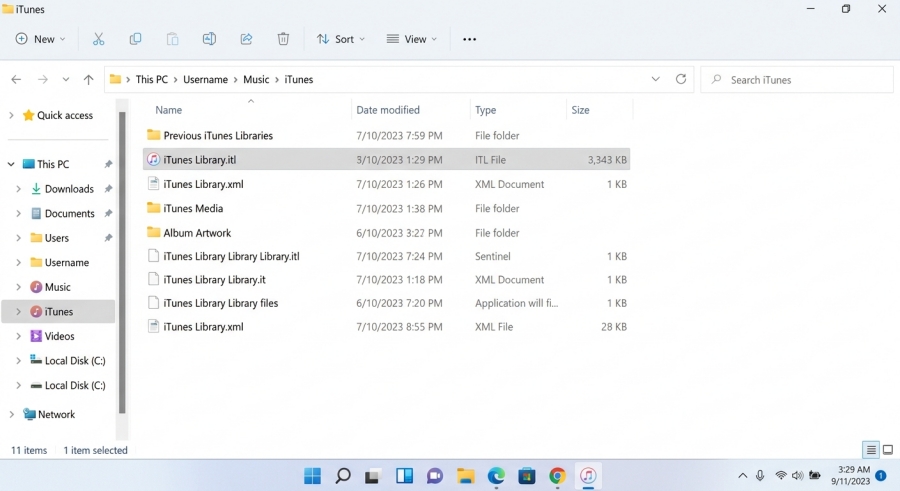The image size is (900, 491).
Task: Select Users folder in navigation pane
Action: coord(56,238)
